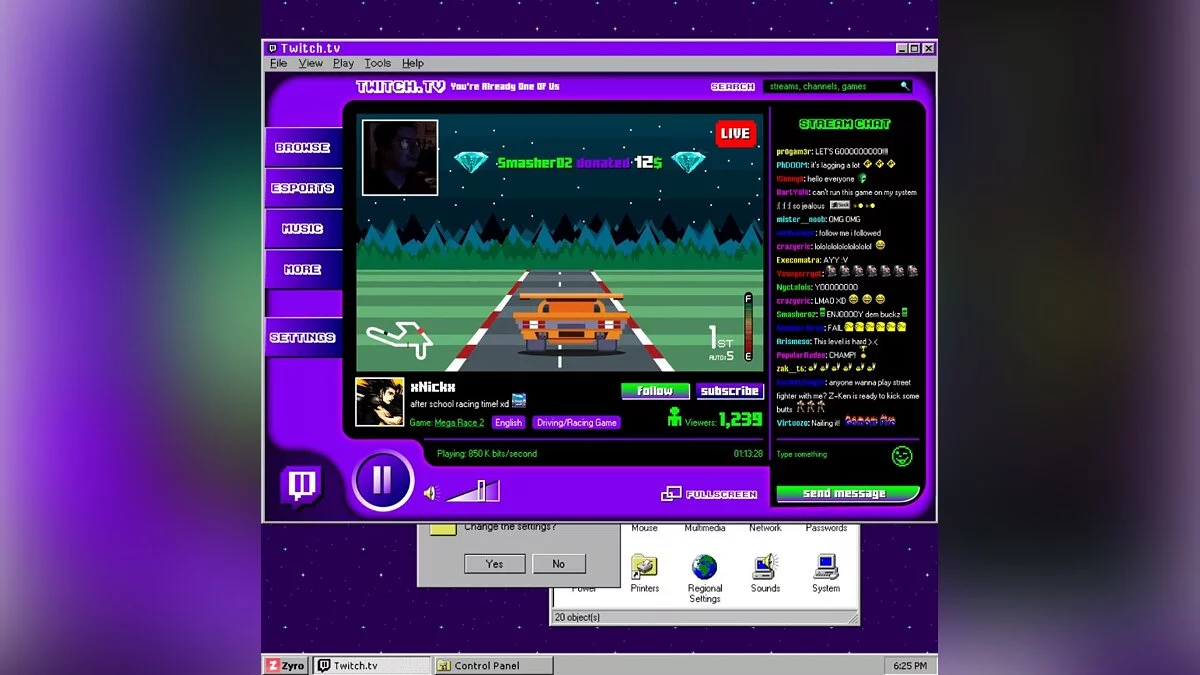This screenshot has width=1200, height=675.
Task: Open the Tools menu
Action: coord(378,63)
